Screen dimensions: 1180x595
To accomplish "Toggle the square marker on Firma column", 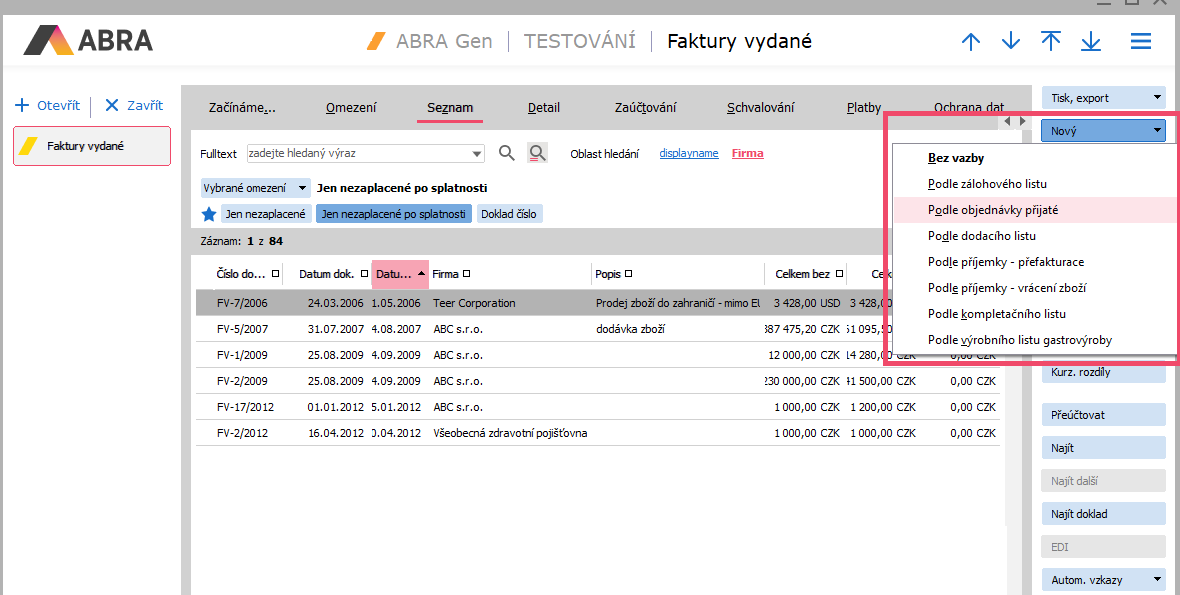I will click(467, 274).
